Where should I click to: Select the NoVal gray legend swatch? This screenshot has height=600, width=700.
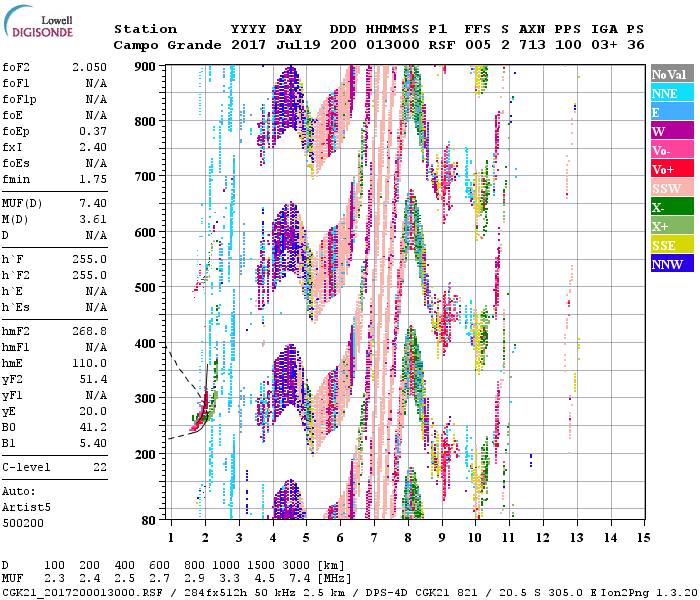pos(672,75)
